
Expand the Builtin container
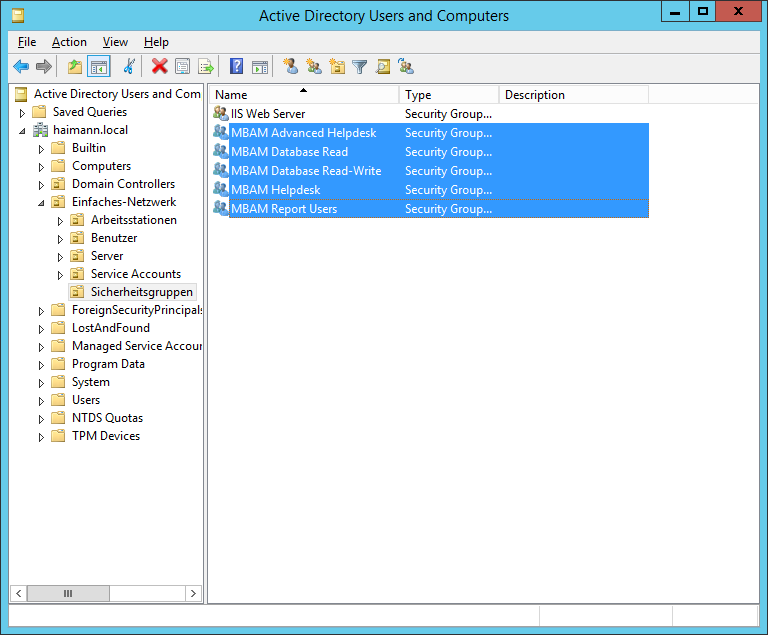[x=41, y=149]
